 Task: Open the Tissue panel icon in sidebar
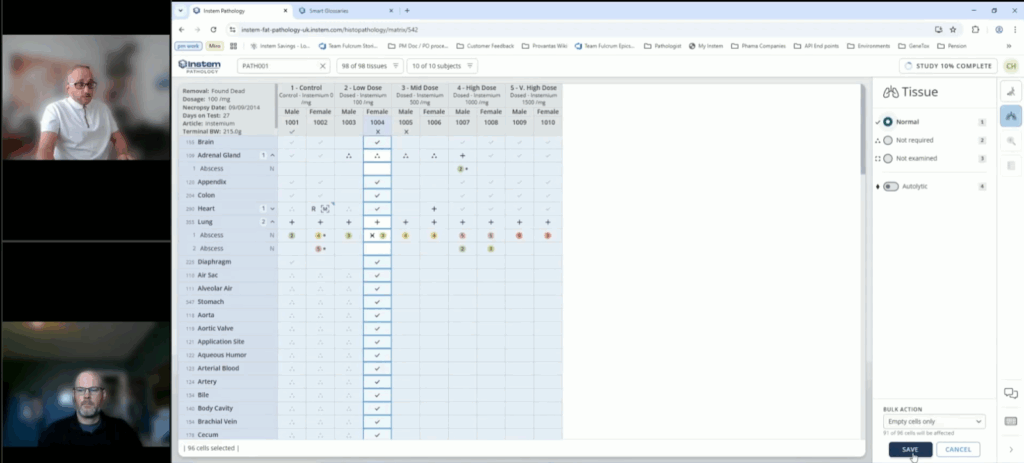(x=1010, y=116)
